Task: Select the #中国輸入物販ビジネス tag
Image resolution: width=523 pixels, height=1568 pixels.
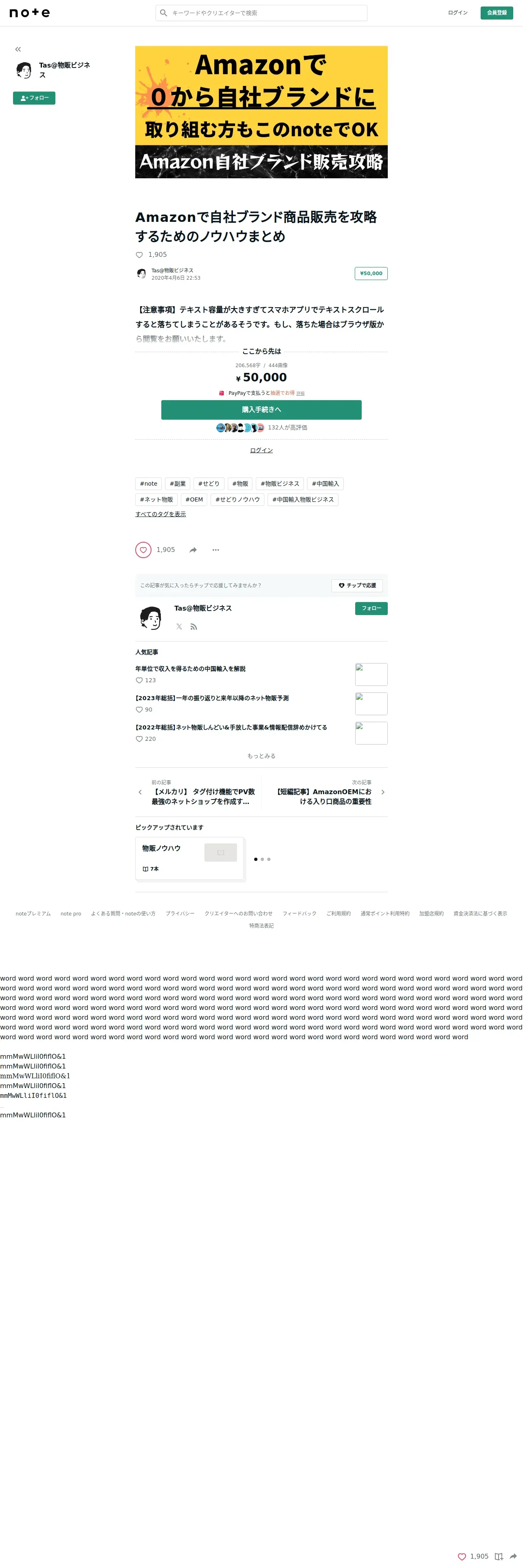Action: 303,500
